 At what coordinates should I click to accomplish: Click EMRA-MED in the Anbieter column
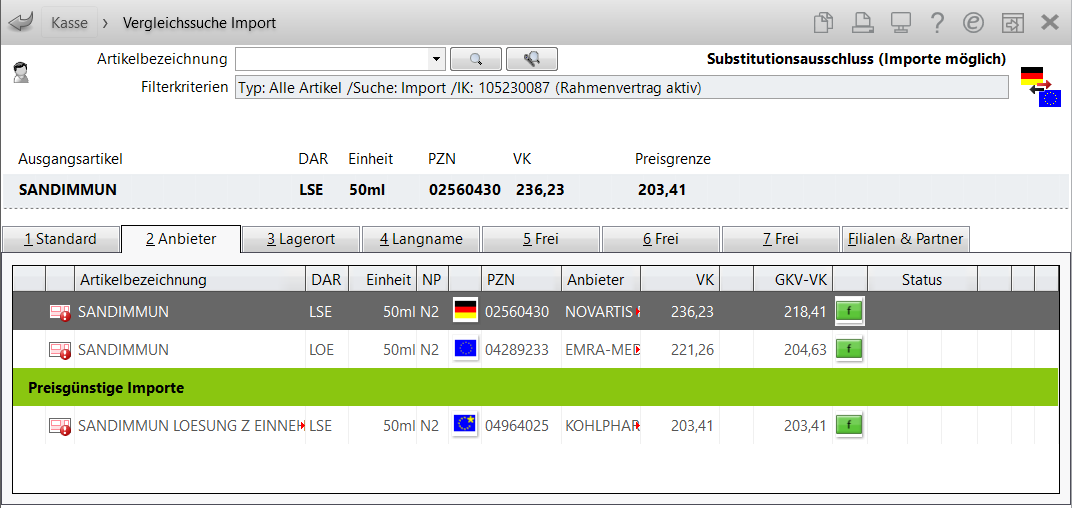(602, 349)
